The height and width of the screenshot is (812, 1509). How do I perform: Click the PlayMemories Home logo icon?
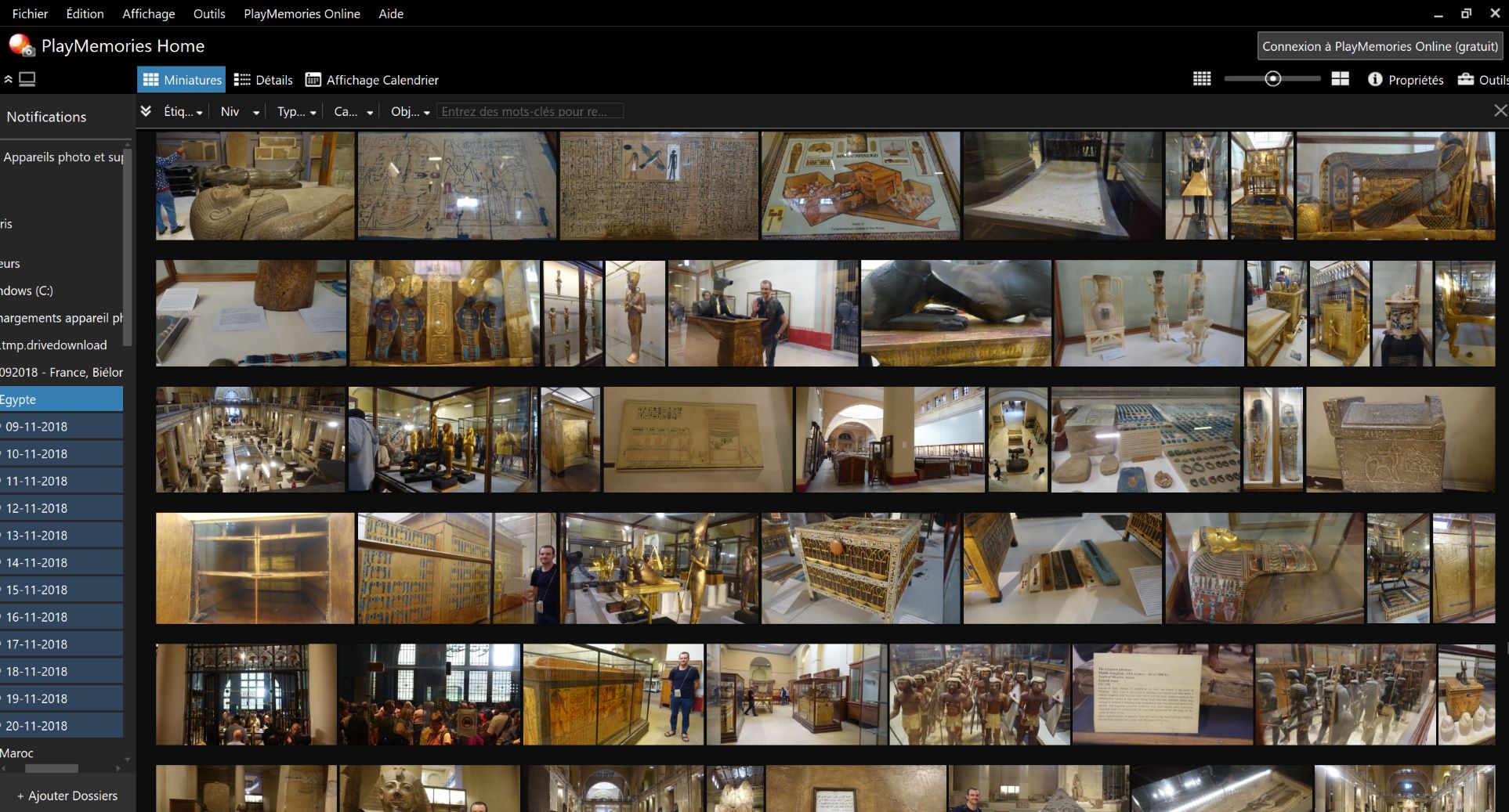[x=21, y=46]
